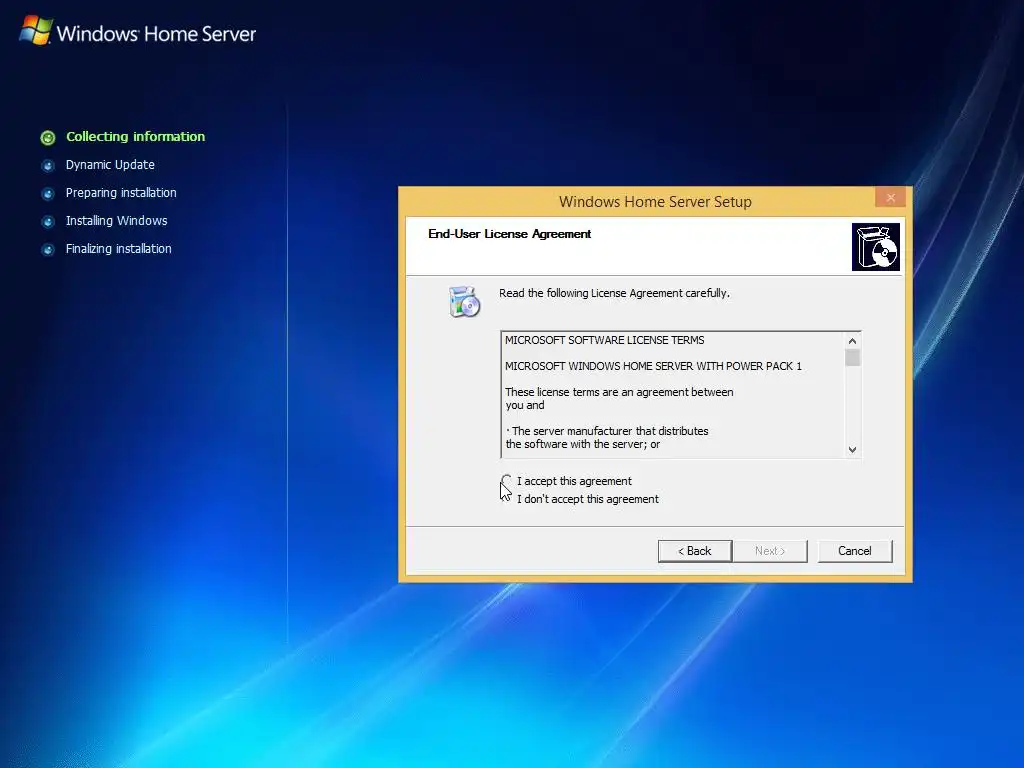
Task: Click the MICROSOFT SOFTWARE LICENSE TERMS line
Action: 605,340
